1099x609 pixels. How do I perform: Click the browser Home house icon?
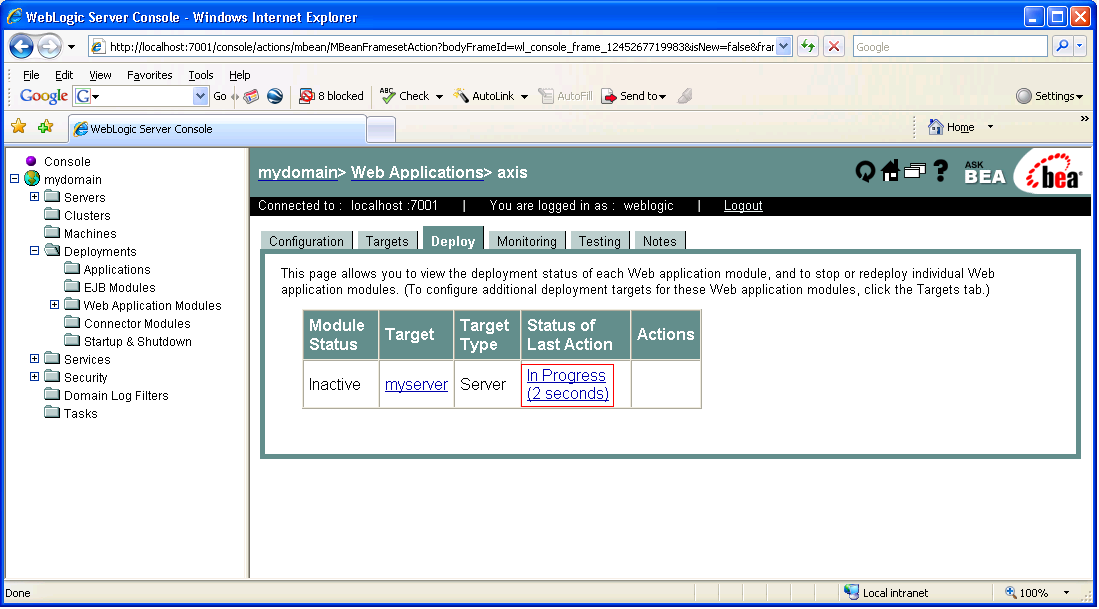point(935,127)
